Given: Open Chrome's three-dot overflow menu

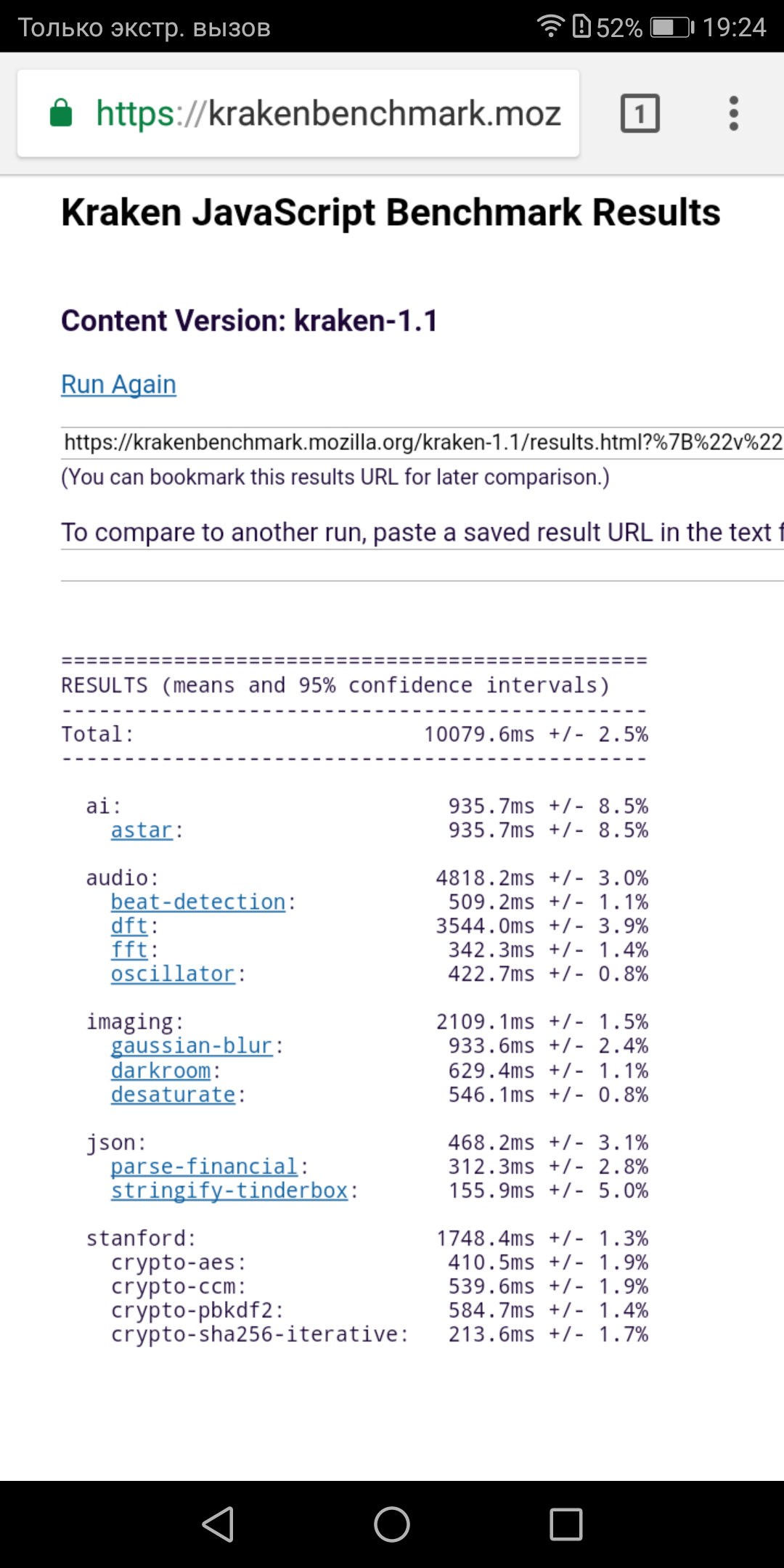Looking at the screenshot, I should point(733,113).
